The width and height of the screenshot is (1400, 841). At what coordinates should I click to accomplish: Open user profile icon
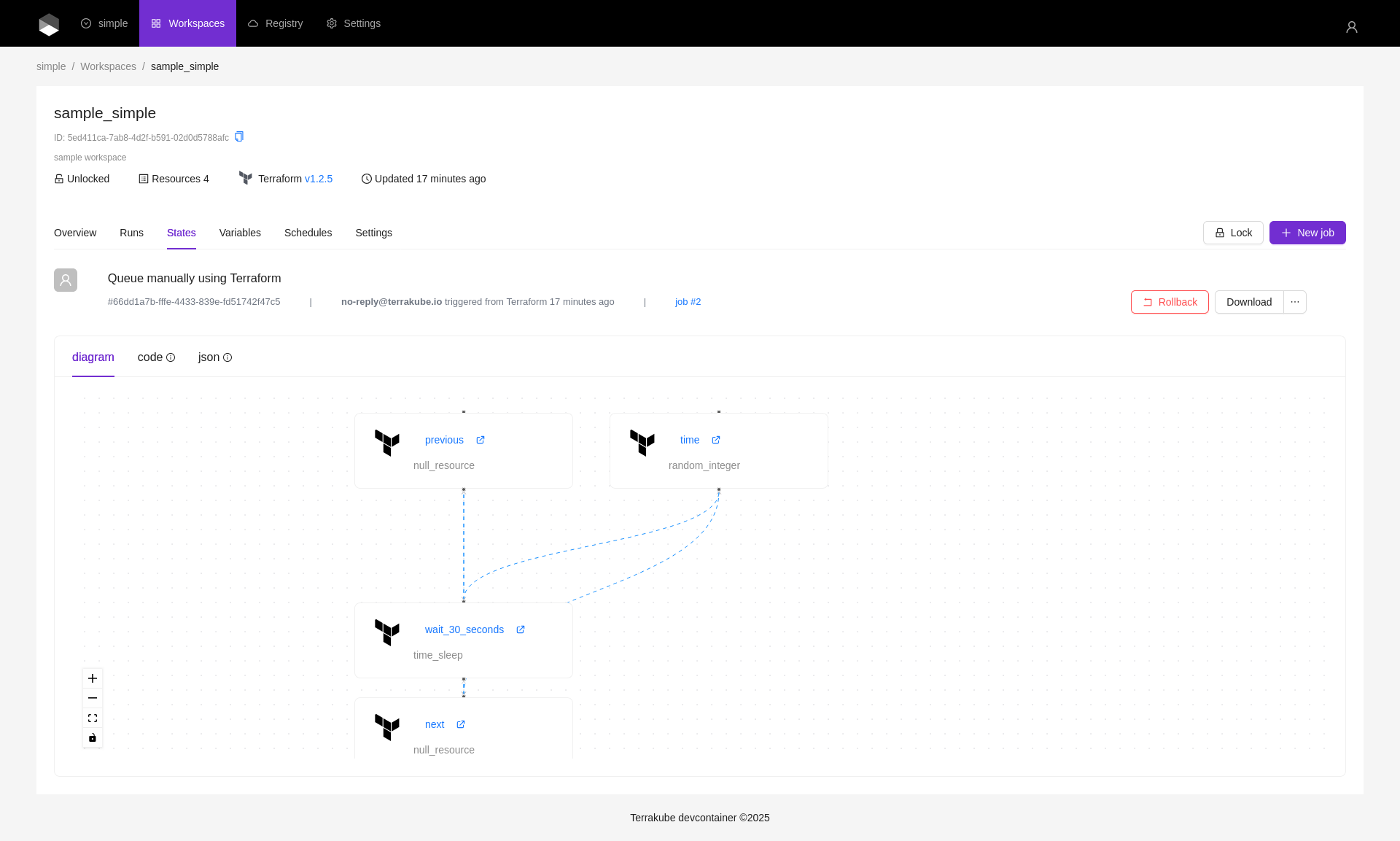1351,27
